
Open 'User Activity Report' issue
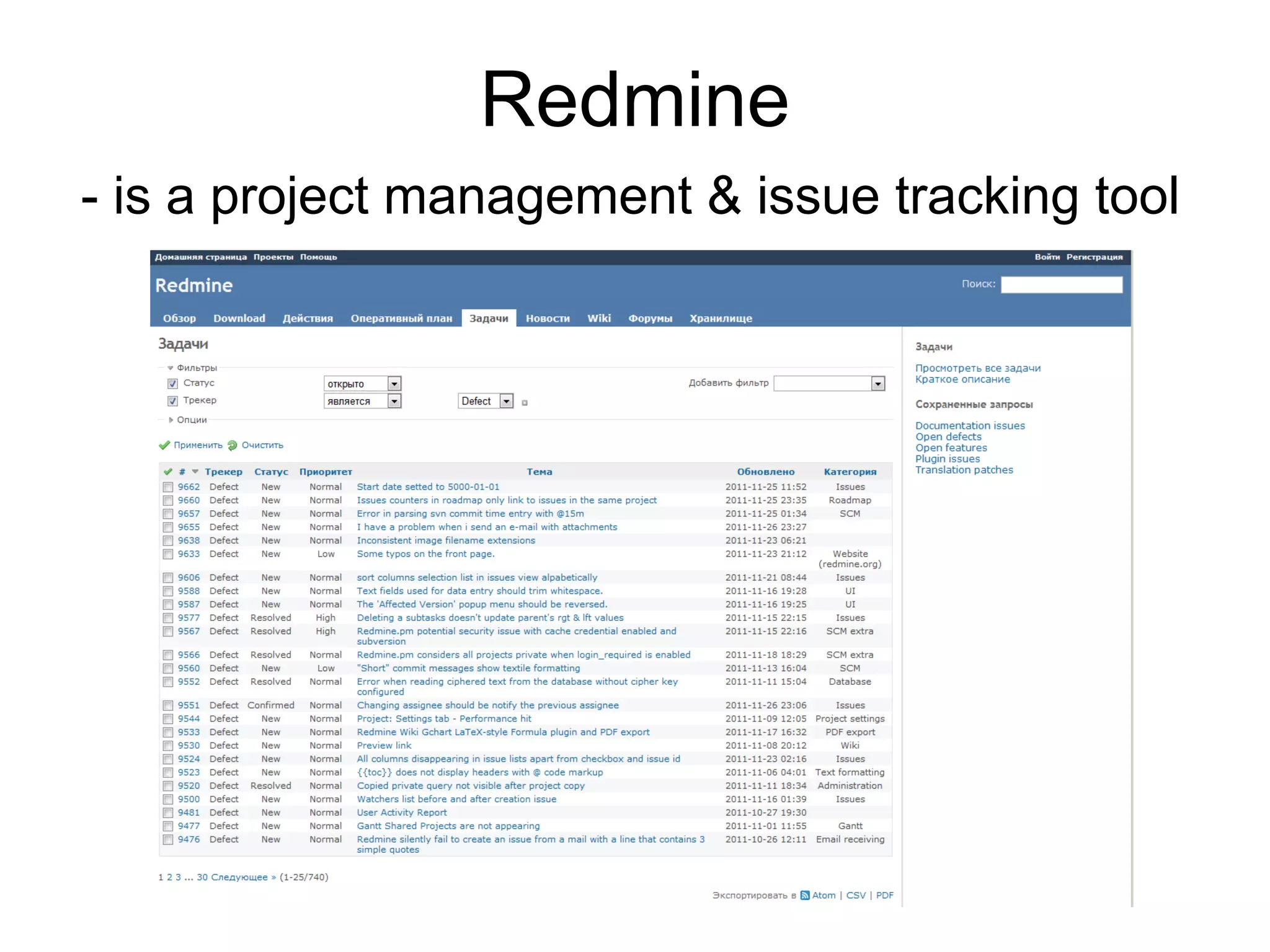(401, 813)
